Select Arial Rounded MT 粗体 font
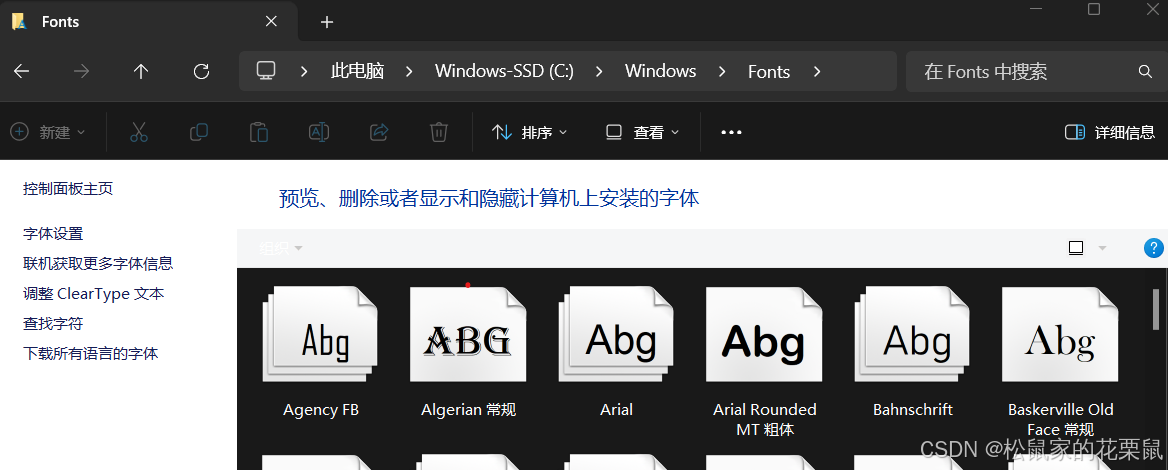Screen dimensions: 1168x470 (x=764, y=361)
